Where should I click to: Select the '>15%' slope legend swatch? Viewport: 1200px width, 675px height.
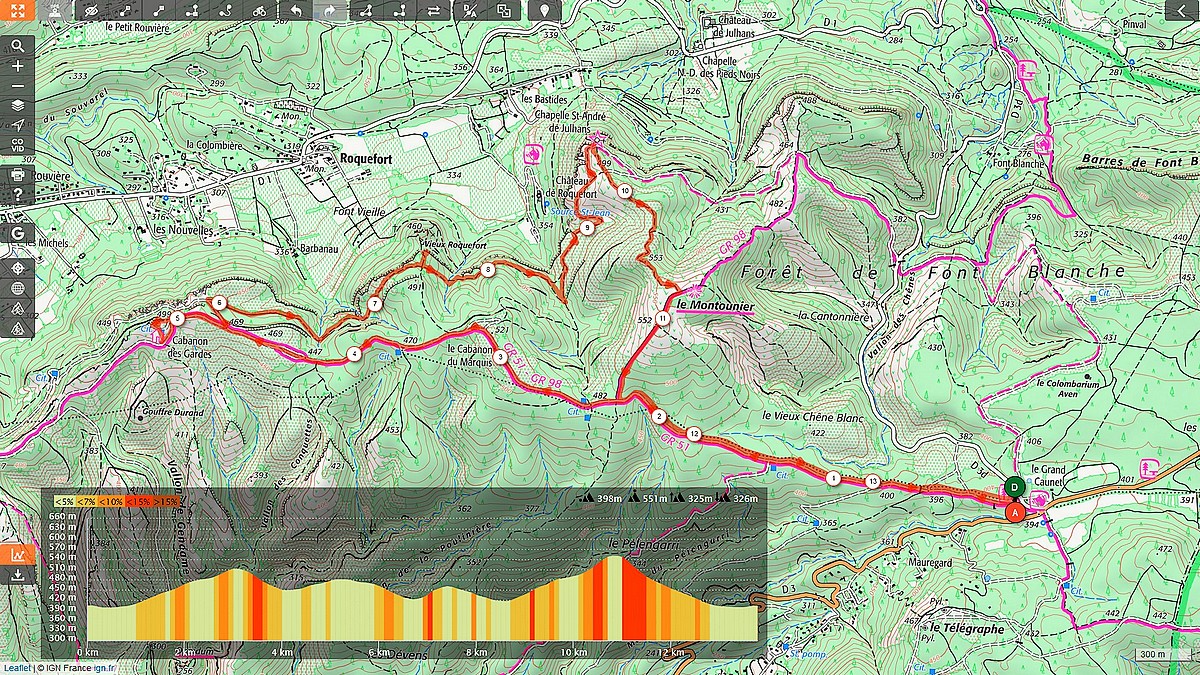pos(168,500)
